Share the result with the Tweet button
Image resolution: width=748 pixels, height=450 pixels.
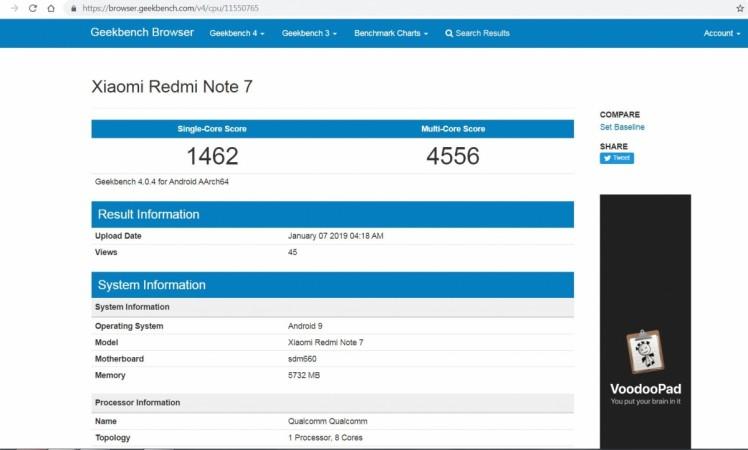pos(616,158)
